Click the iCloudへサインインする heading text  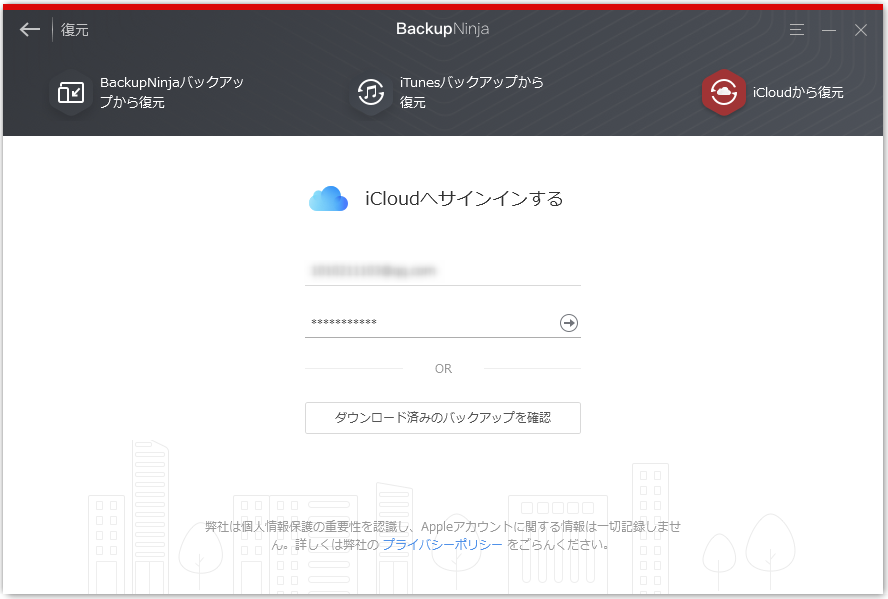(x=464, y=199)
